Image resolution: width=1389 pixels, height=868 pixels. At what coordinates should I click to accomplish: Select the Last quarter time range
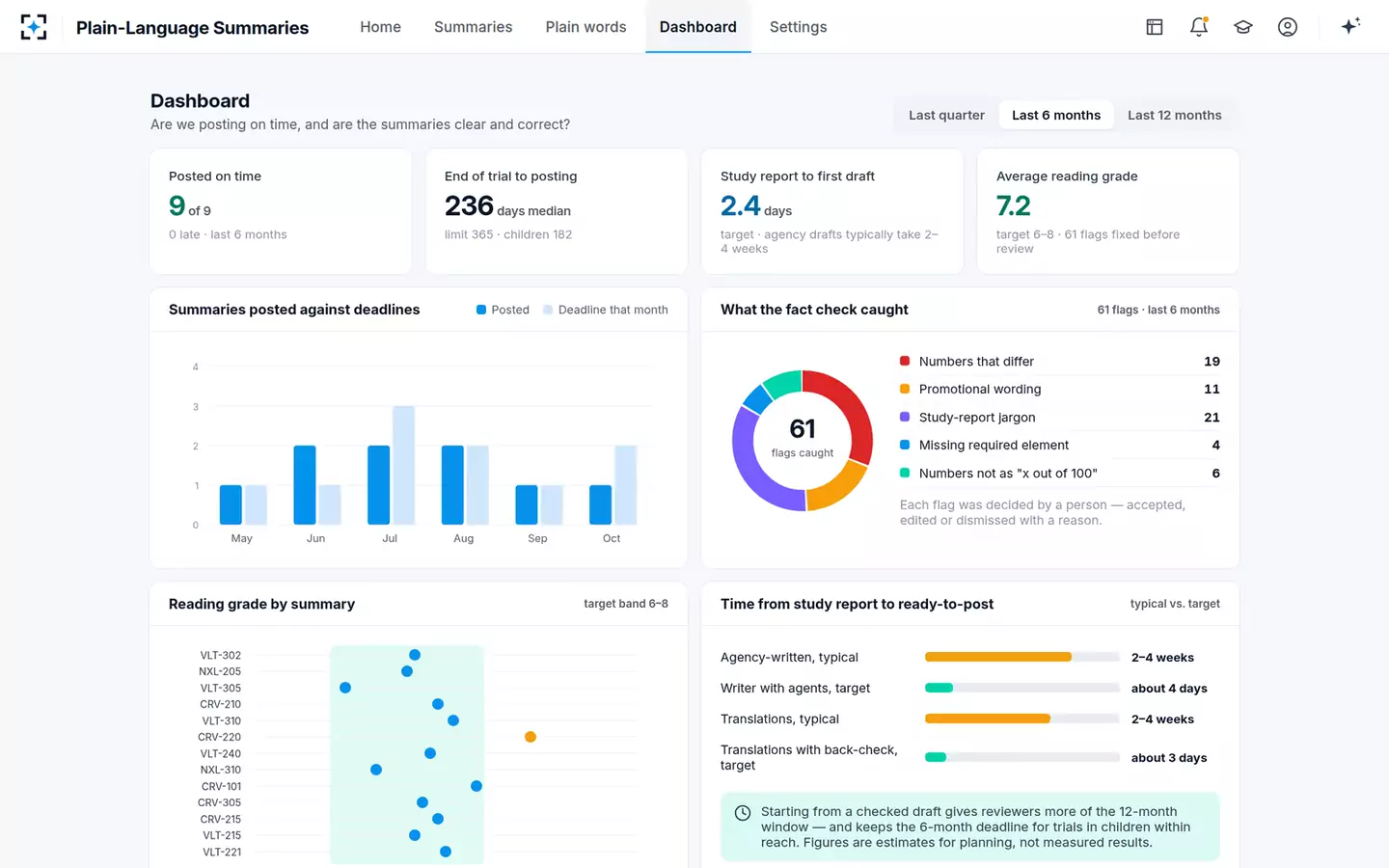[946, 115]
